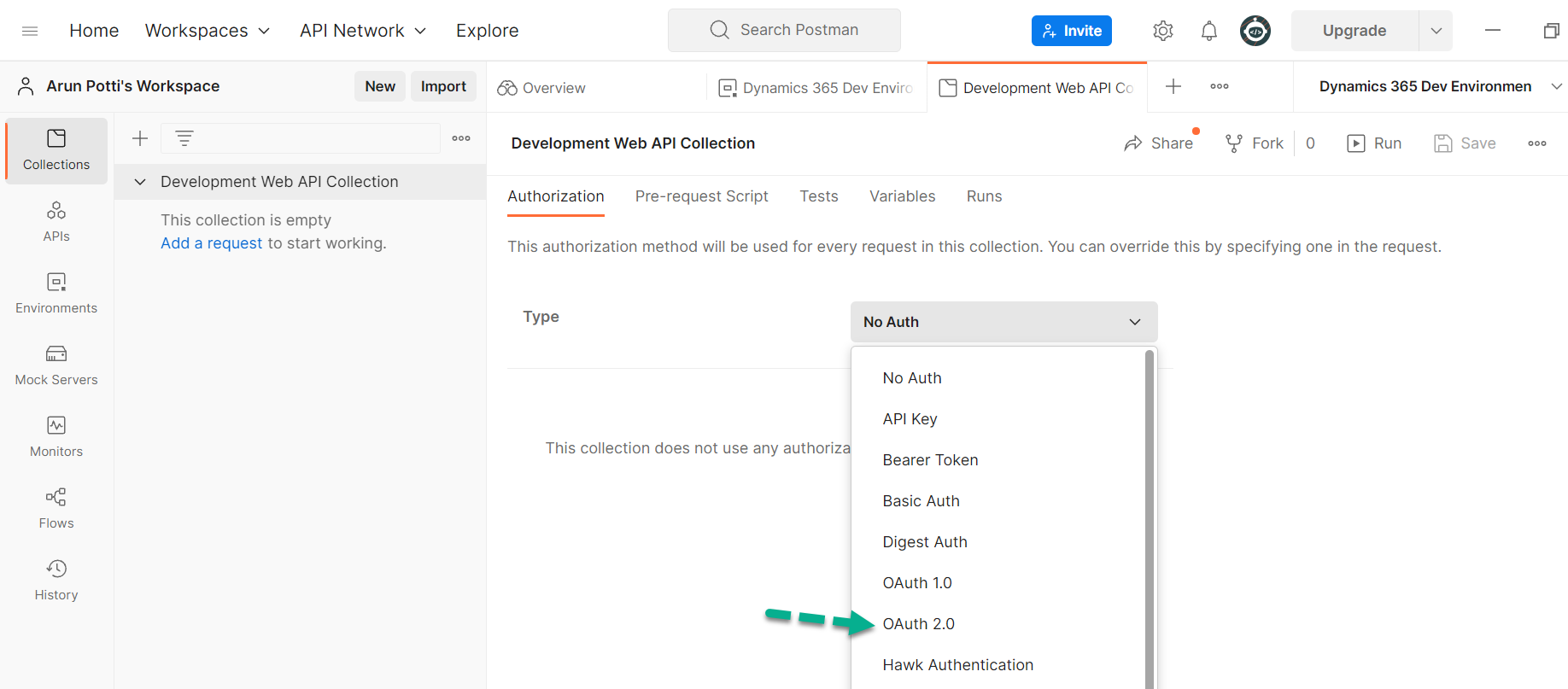Collapse Development Web API Collection tree

140,182
